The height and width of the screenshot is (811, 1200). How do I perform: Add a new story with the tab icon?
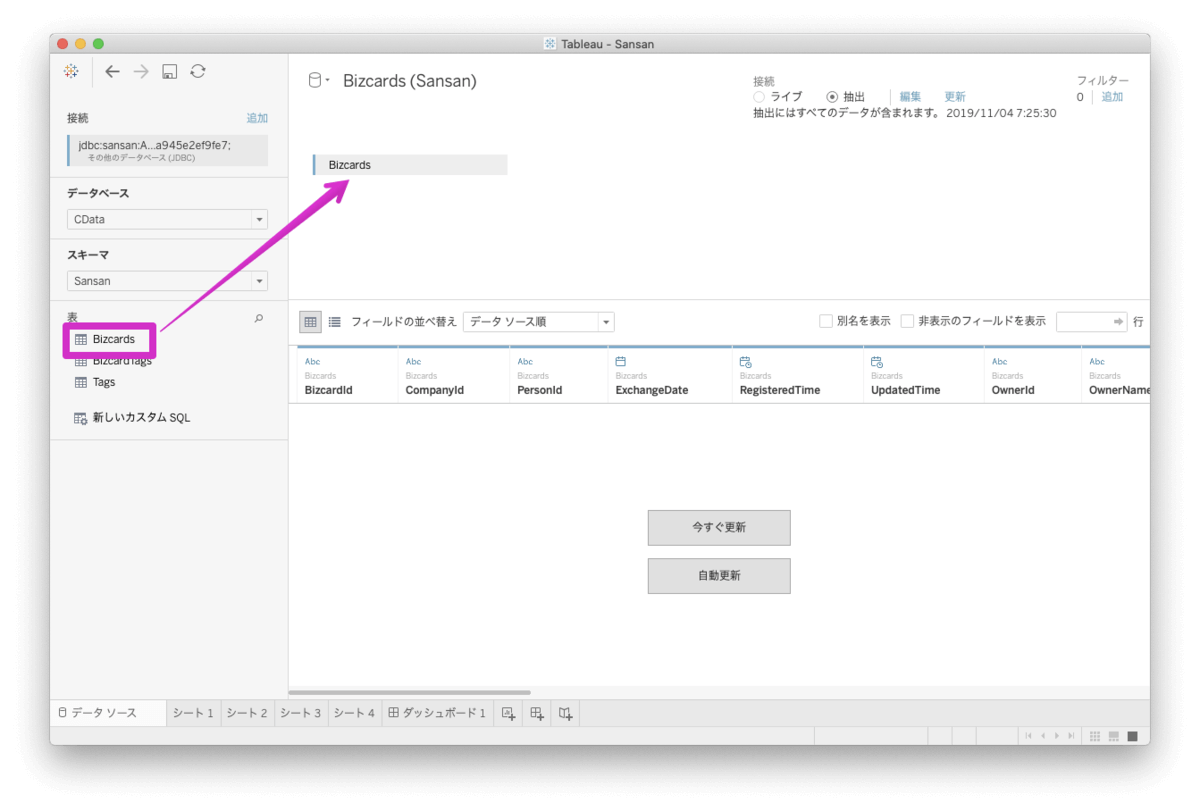[x=565, y=713]
